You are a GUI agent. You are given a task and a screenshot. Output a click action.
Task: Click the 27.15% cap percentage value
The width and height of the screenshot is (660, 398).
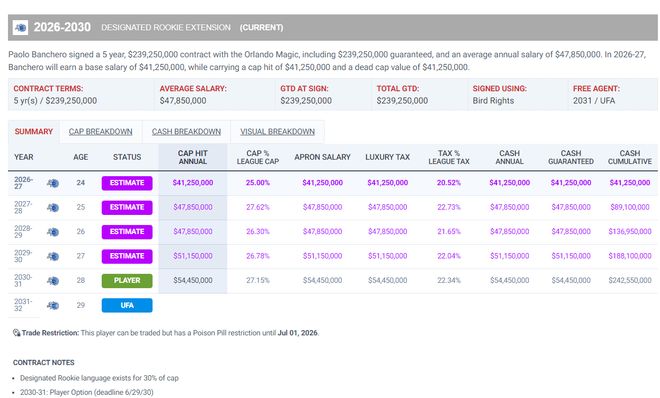click(258, 281)
